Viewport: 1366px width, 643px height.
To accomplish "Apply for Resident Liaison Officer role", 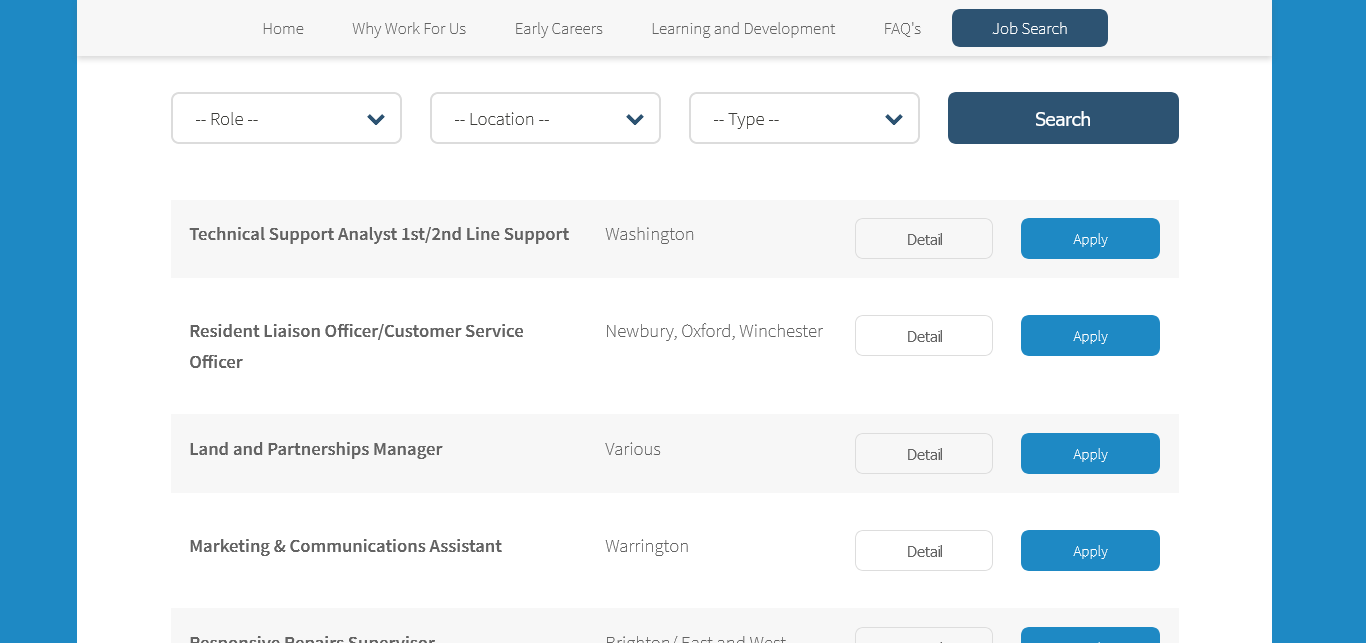I will [x=1090, y=336].
